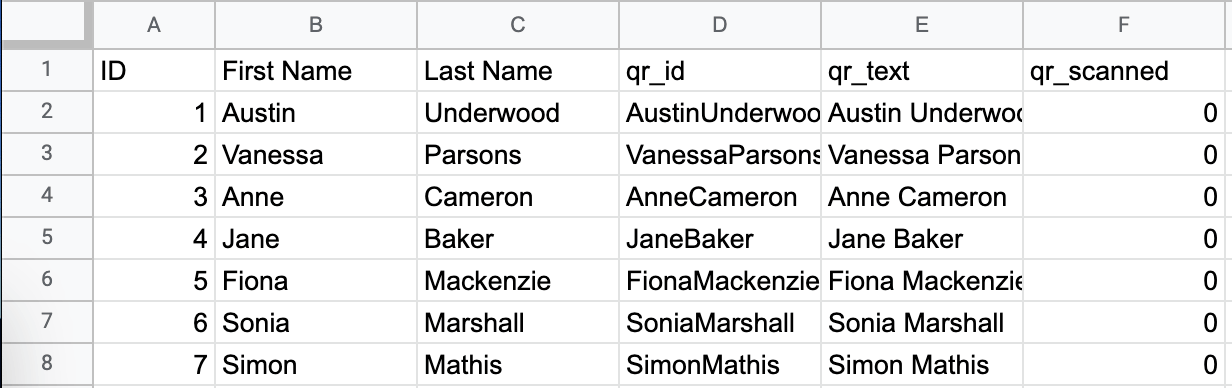The image size is (1232, 388).
Task: Click qr_scanned value in Vanessa's row
Action: click(1125, 155)
